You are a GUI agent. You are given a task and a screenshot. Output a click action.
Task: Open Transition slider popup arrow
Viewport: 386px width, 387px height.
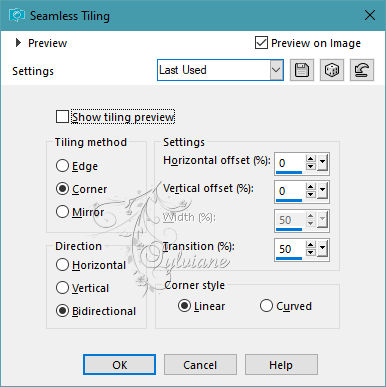[x=322, y=248]
